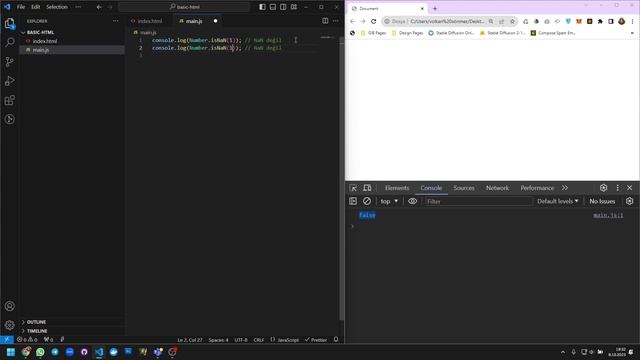Open the Default levels dropdown
This screenshot has width=640, height=360.
click(x=558, y=201)
